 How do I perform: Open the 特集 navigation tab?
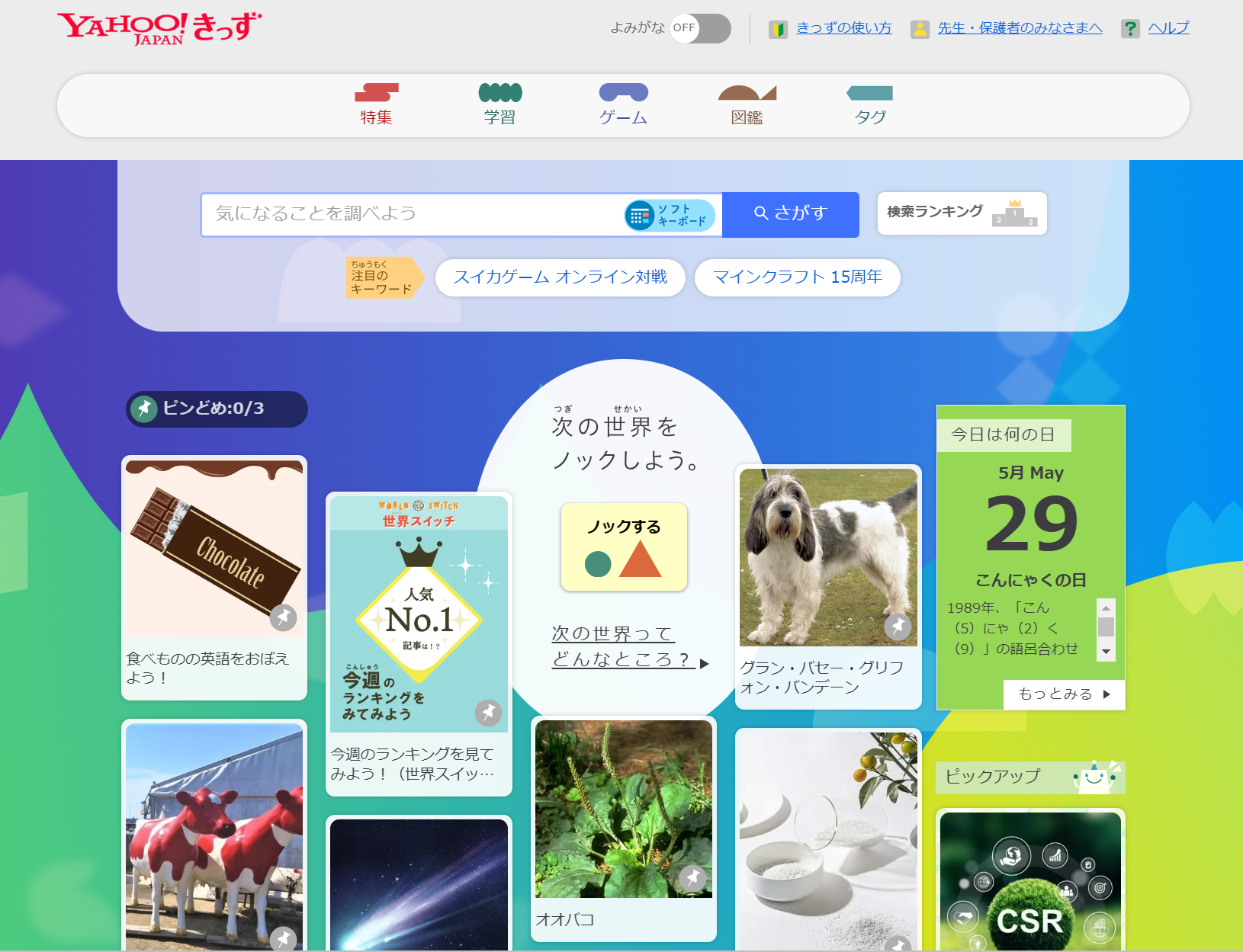click(376, 104)
